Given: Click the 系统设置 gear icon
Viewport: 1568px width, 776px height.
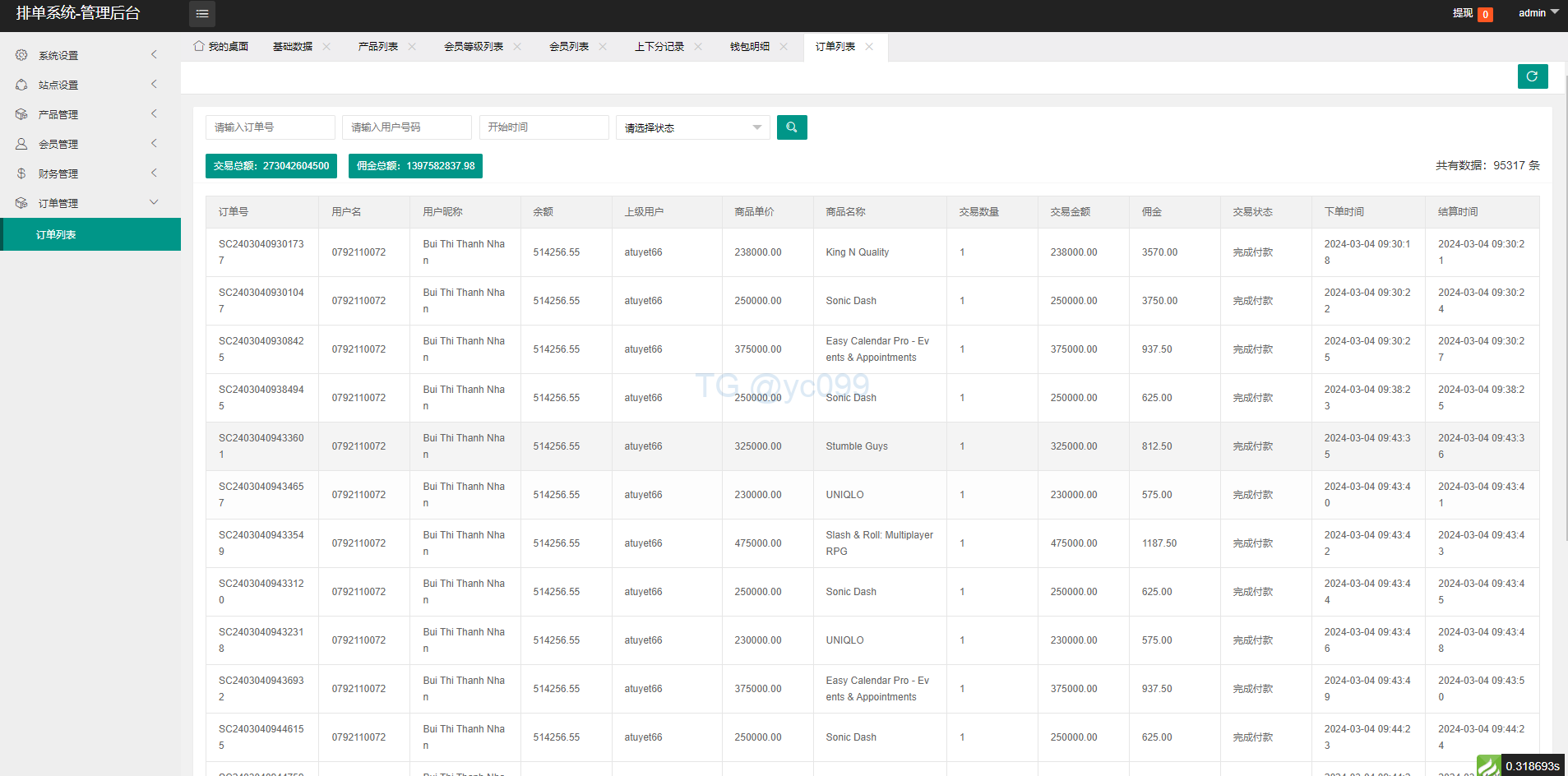Looking at the screenshot, I should click(x=21, y=55).
